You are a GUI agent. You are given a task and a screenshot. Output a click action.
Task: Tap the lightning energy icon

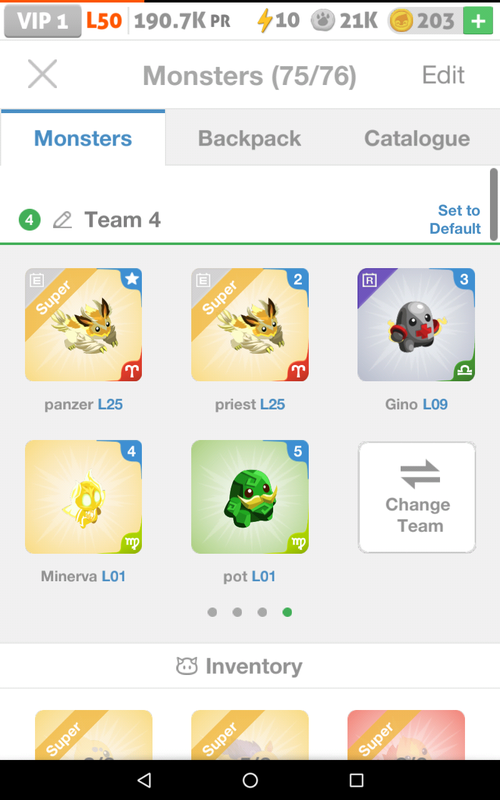[x=264, y=21]
